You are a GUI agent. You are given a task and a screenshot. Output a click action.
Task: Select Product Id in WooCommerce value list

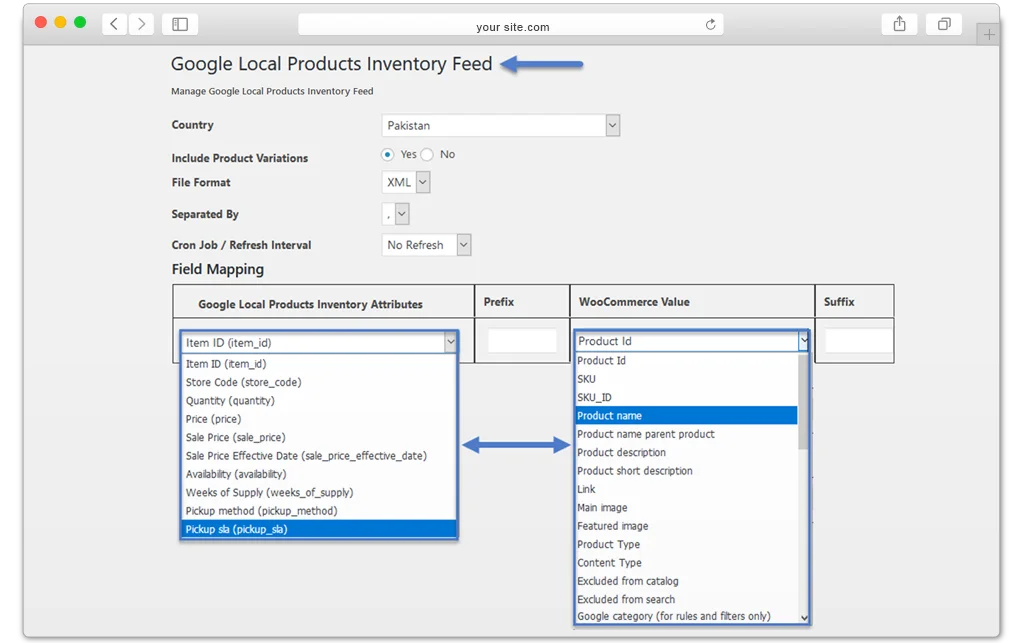[x=686, y=360]
